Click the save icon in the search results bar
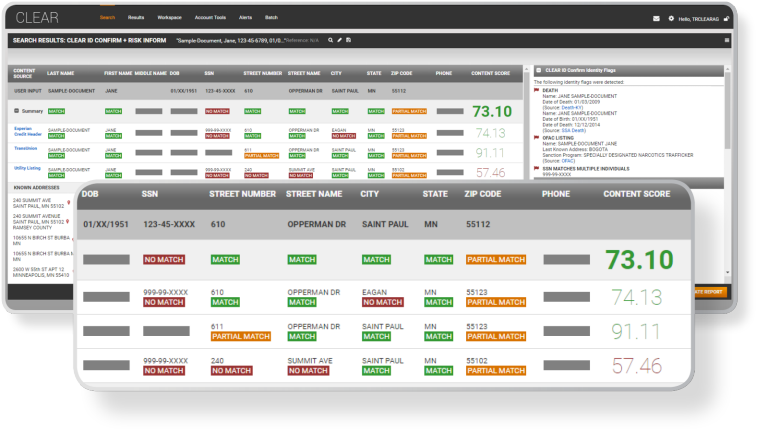 pyautogui.click(x=350, y=40)
